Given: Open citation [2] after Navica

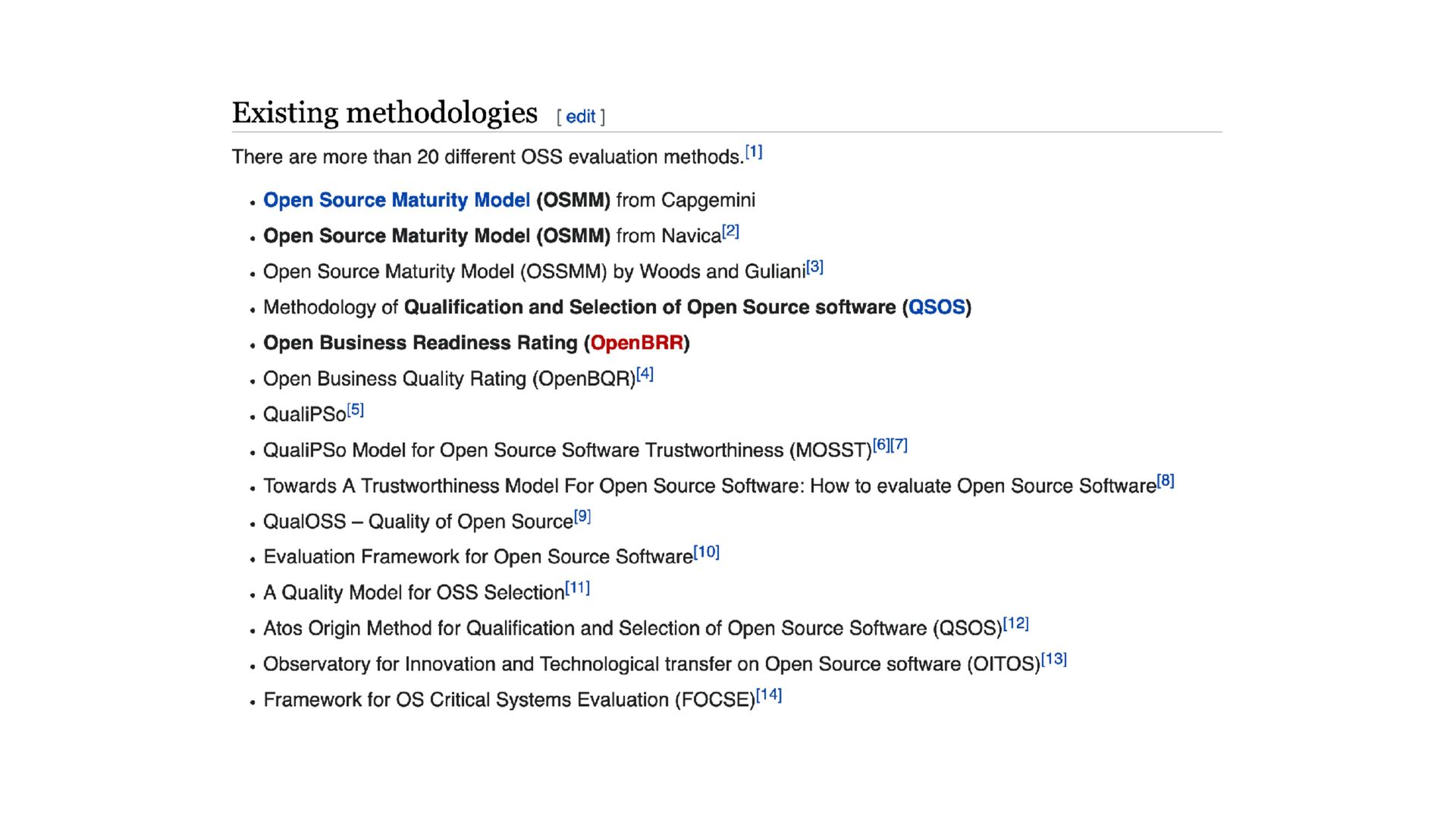Looking at the screenshot, I should pos(730,231).
